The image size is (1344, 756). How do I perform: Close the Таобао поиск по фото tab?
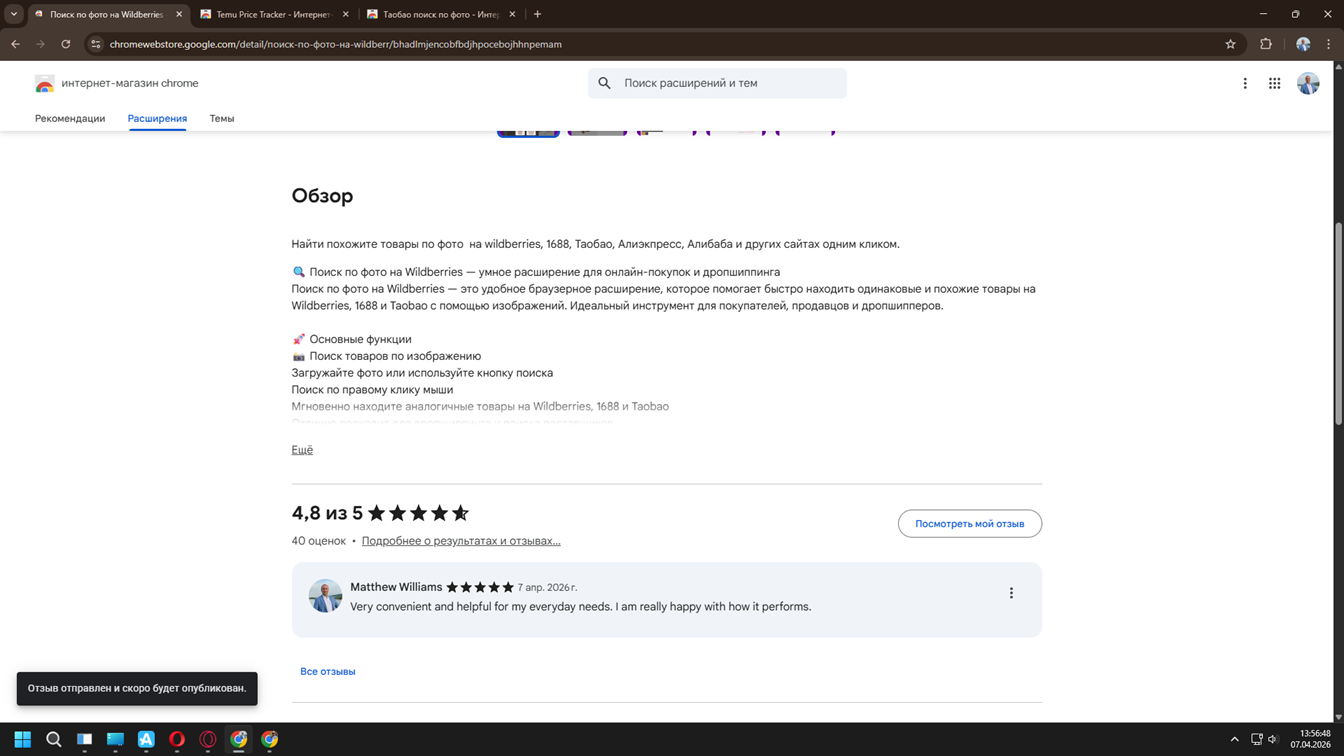coord(512,14)
